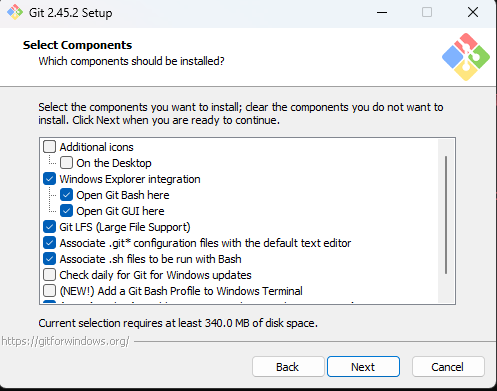Screen dimensions: 497x391
Task: Click the large Git logo in header
Action: pyautogui.click(x=466, y=57)
